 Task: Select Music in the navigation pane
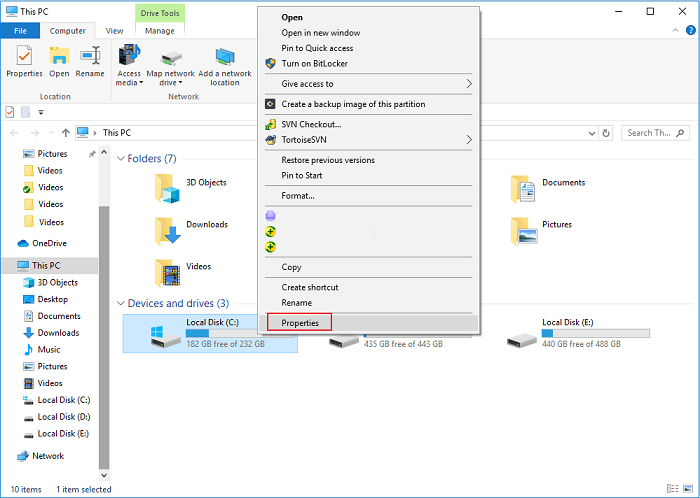tap(48, 350)
